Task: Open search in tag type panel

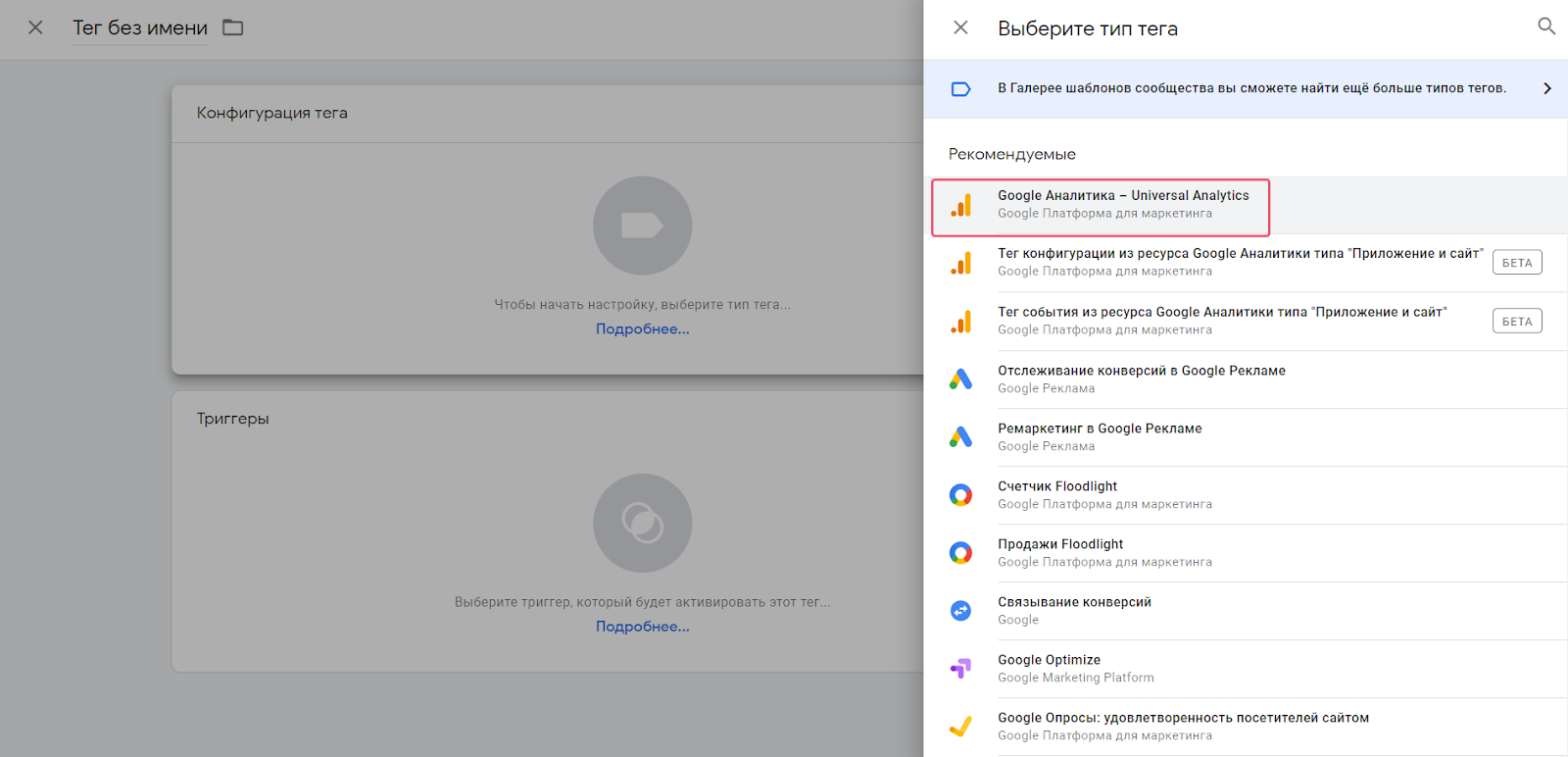Action: tap(1546, 26)
